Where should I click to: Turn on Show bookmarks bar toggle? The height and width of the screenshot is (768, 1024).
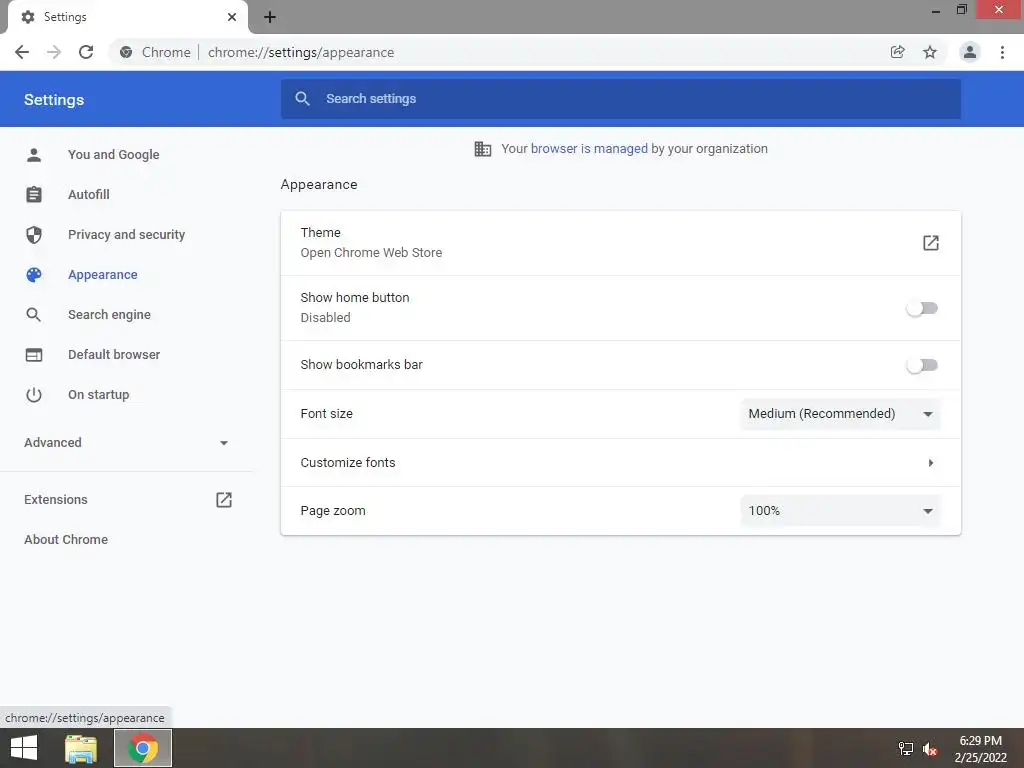click(922, 365)
